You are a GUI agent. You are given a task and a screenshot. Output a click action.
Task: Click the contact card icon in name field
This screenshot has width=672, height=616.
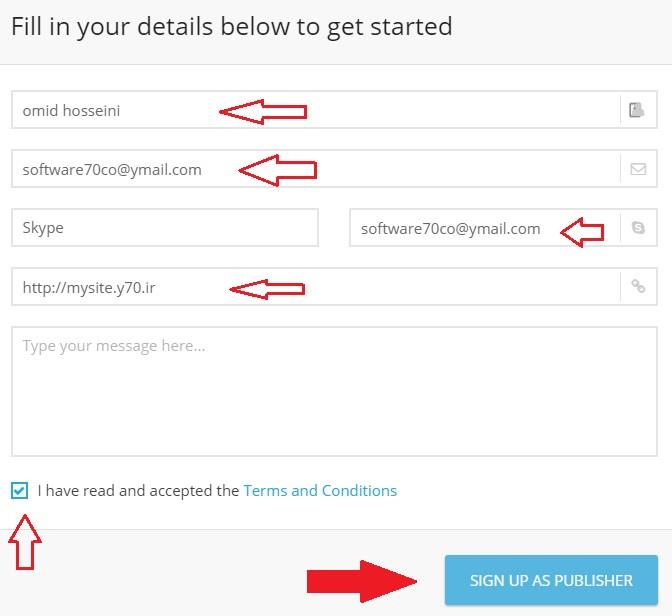[x=637, y=110]
